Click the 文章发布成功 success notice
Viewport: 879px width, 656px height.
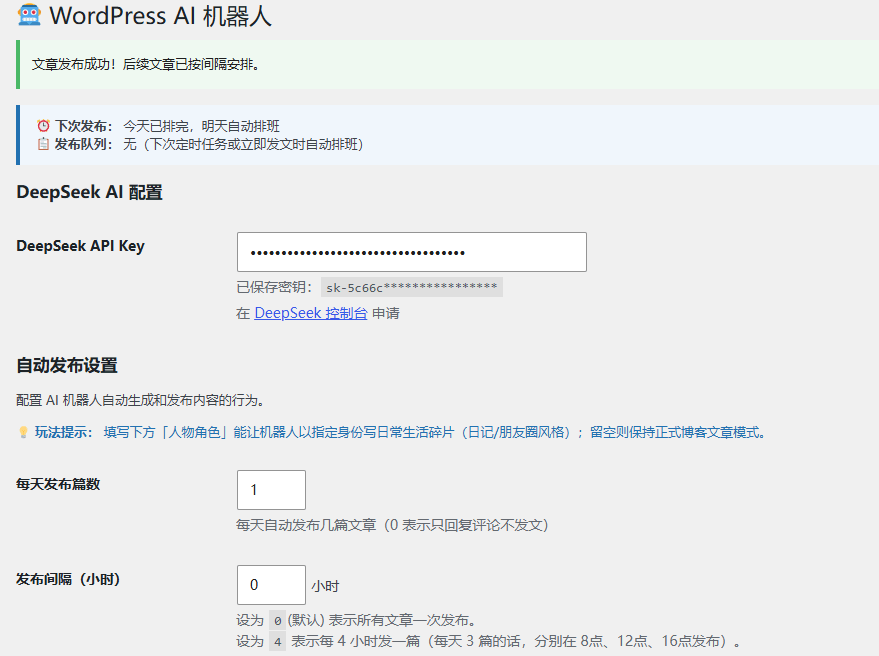coord(447,64)
